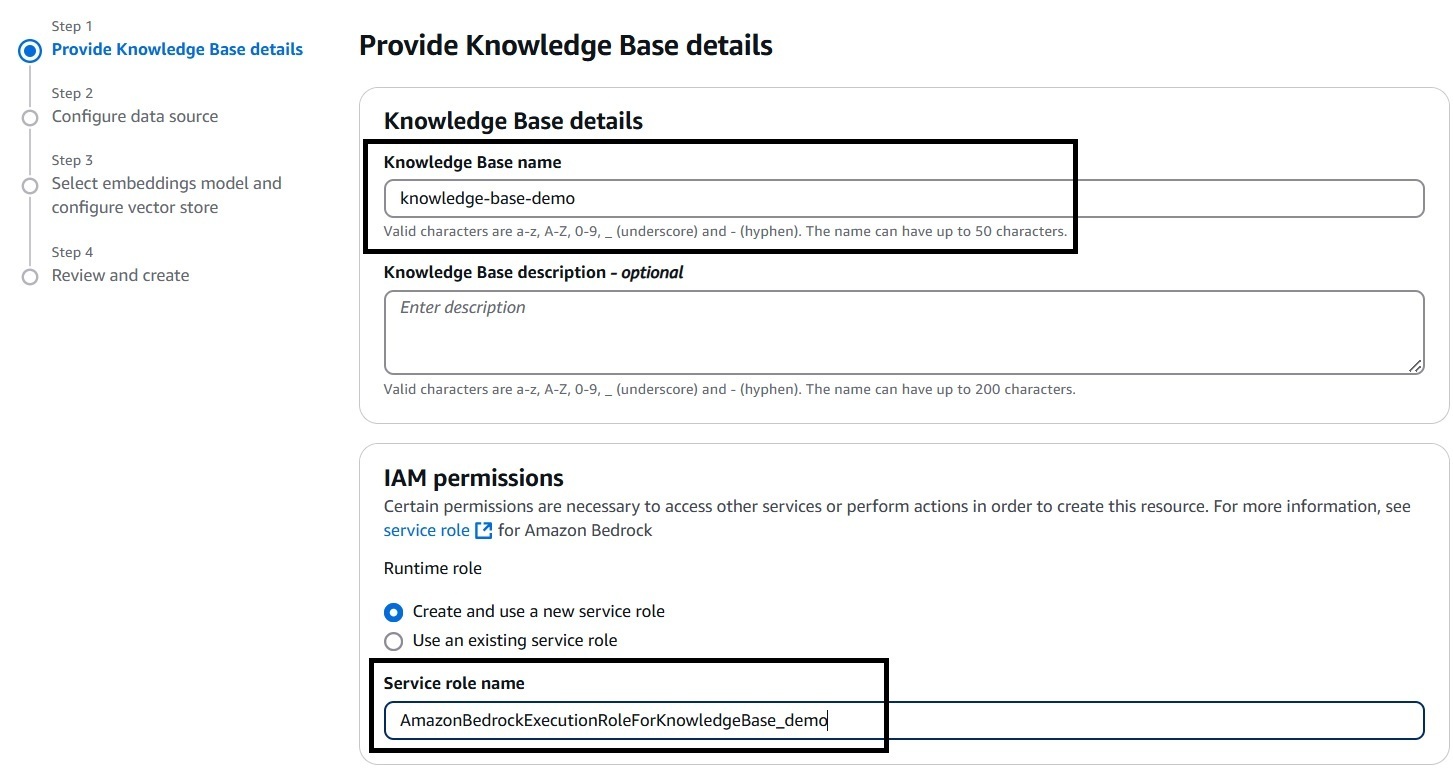Click the external link icon beside service role
Image resolution: width=1453 pixels, height=775 pixels.
[483, 531]
